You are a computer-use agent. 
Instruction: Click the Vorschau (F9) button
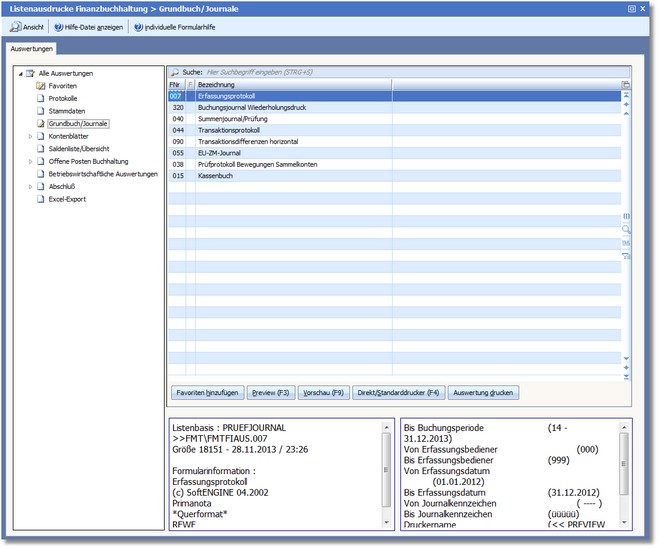point(323,393)
